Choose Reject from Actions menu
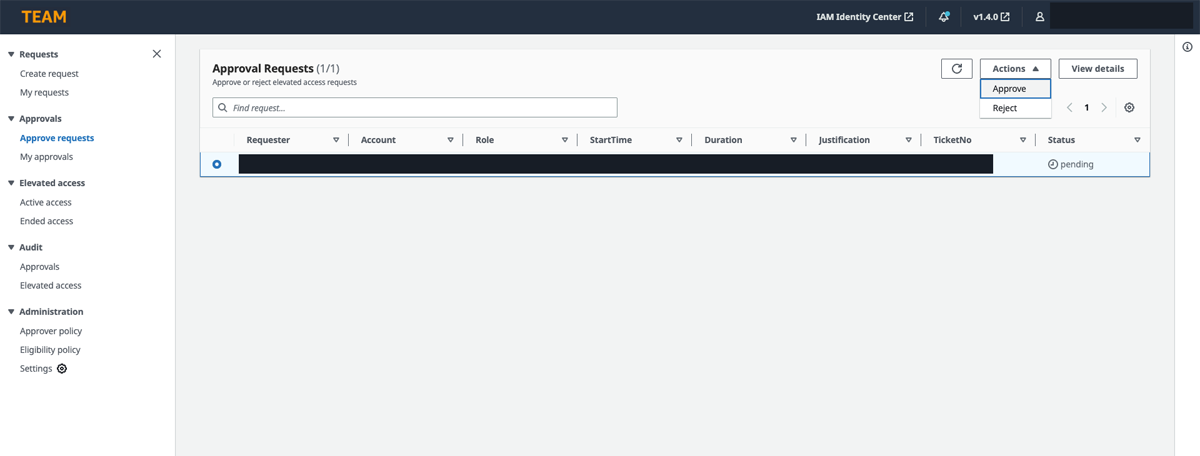 1005,108
